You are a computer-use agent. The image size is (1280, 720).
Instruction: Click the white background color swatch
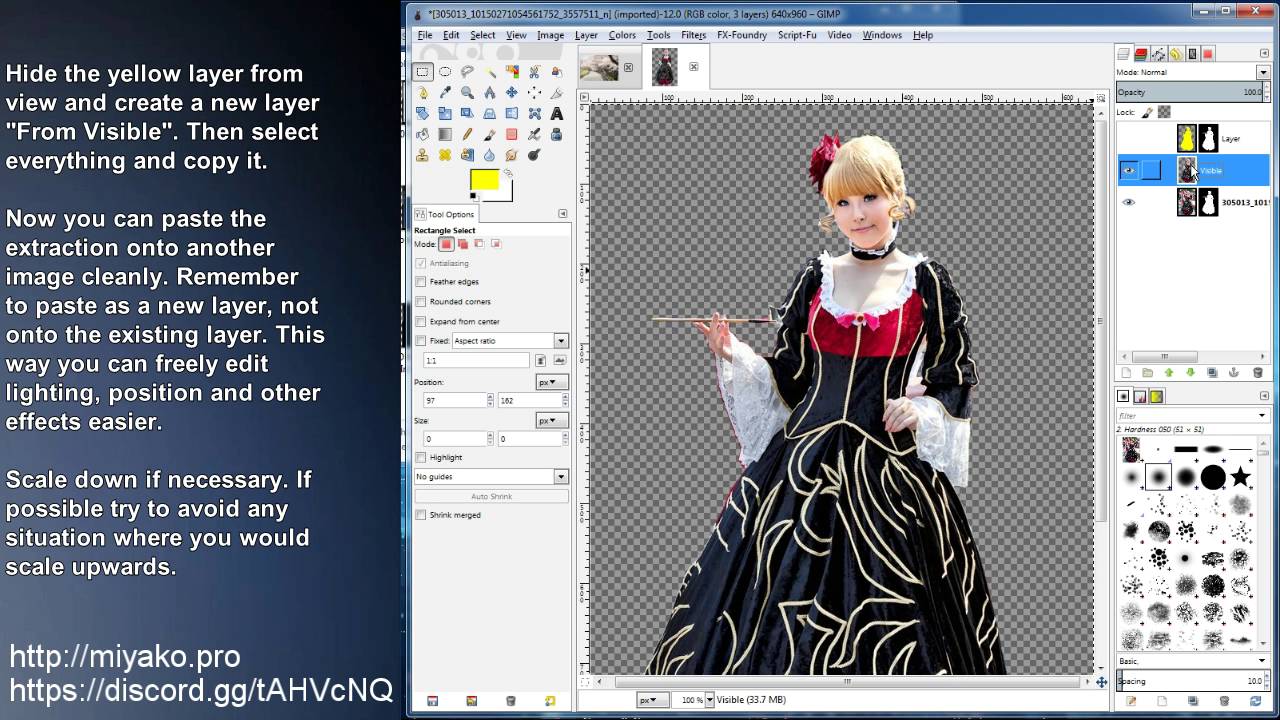click(505, 192)
